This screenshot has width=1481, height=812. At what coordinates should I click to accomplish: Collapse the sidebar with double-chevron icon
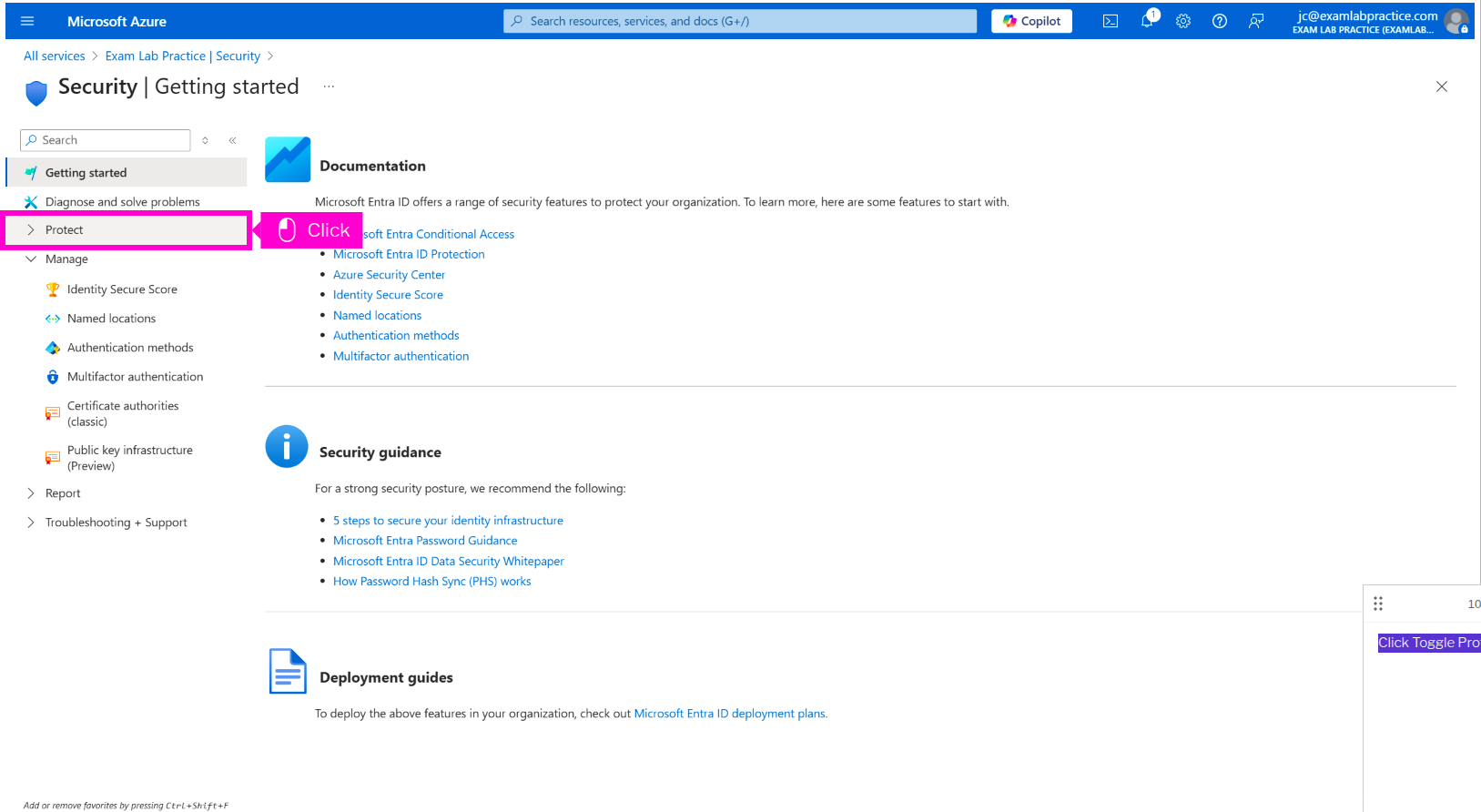tap(232, 140)
